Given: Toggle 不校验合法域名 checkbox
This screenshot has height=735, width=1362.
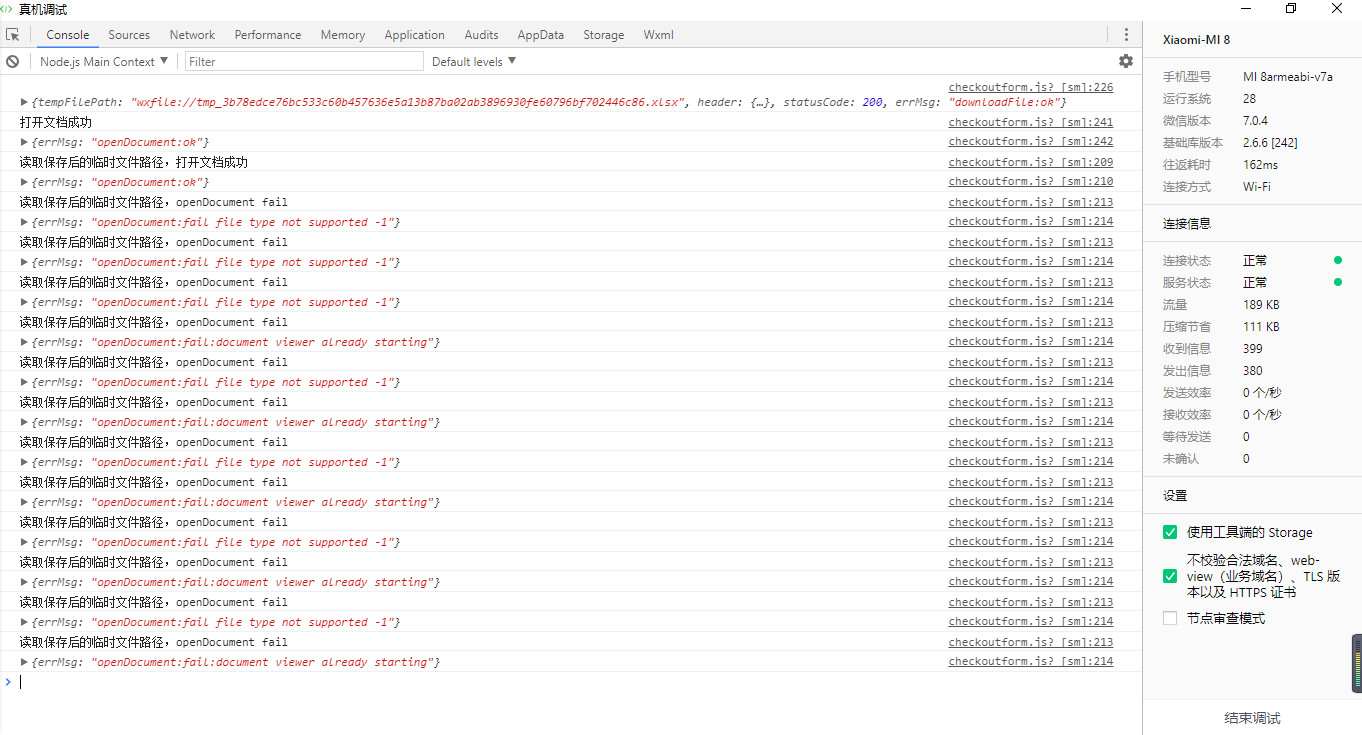Looking at the screenshot, I should (x=1170, y=576).
